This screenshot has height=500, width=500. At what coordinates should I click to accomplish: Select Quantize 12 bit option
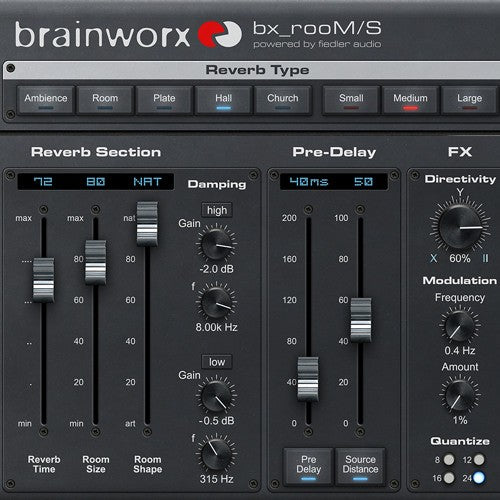479,460
